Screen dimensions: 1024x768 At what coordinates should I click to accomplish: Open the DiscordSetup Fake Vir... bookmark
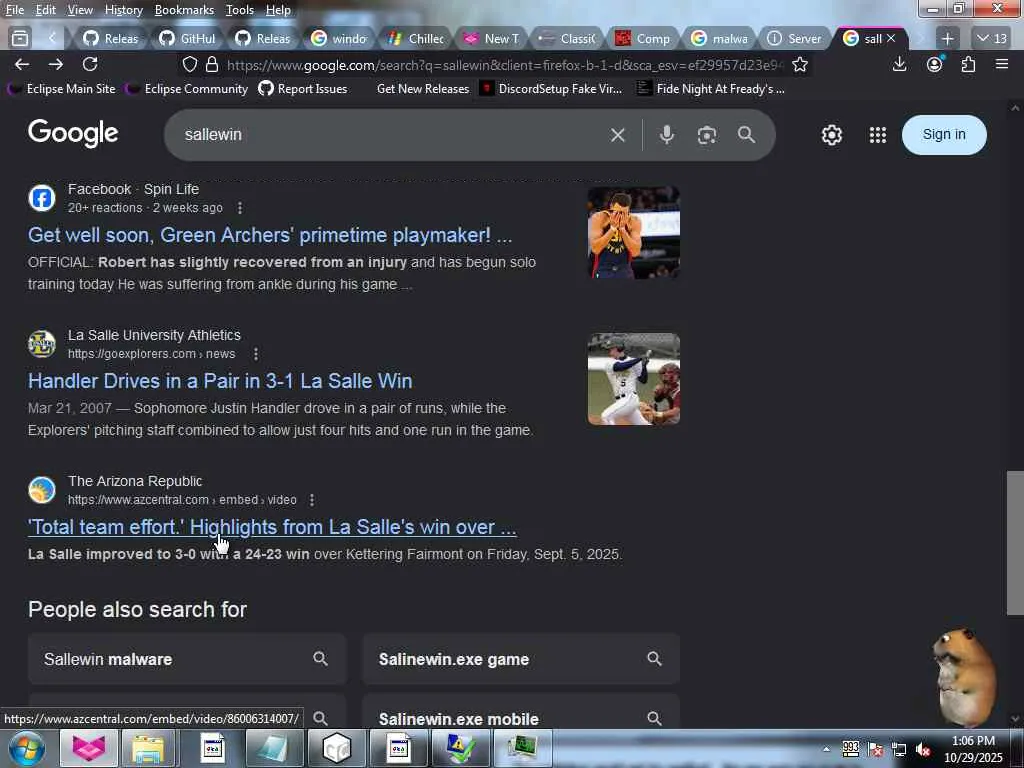click(551, 88)
